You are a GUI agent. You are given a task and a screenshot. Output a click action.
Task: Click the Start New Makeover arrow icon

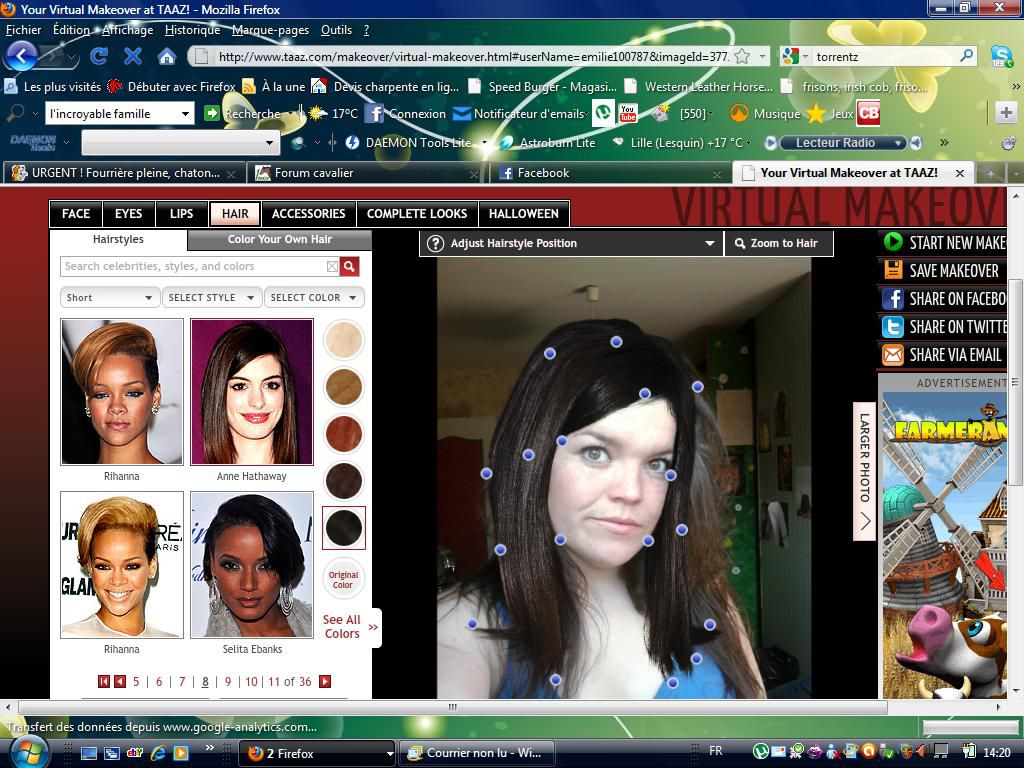click(x=893, y=242)
